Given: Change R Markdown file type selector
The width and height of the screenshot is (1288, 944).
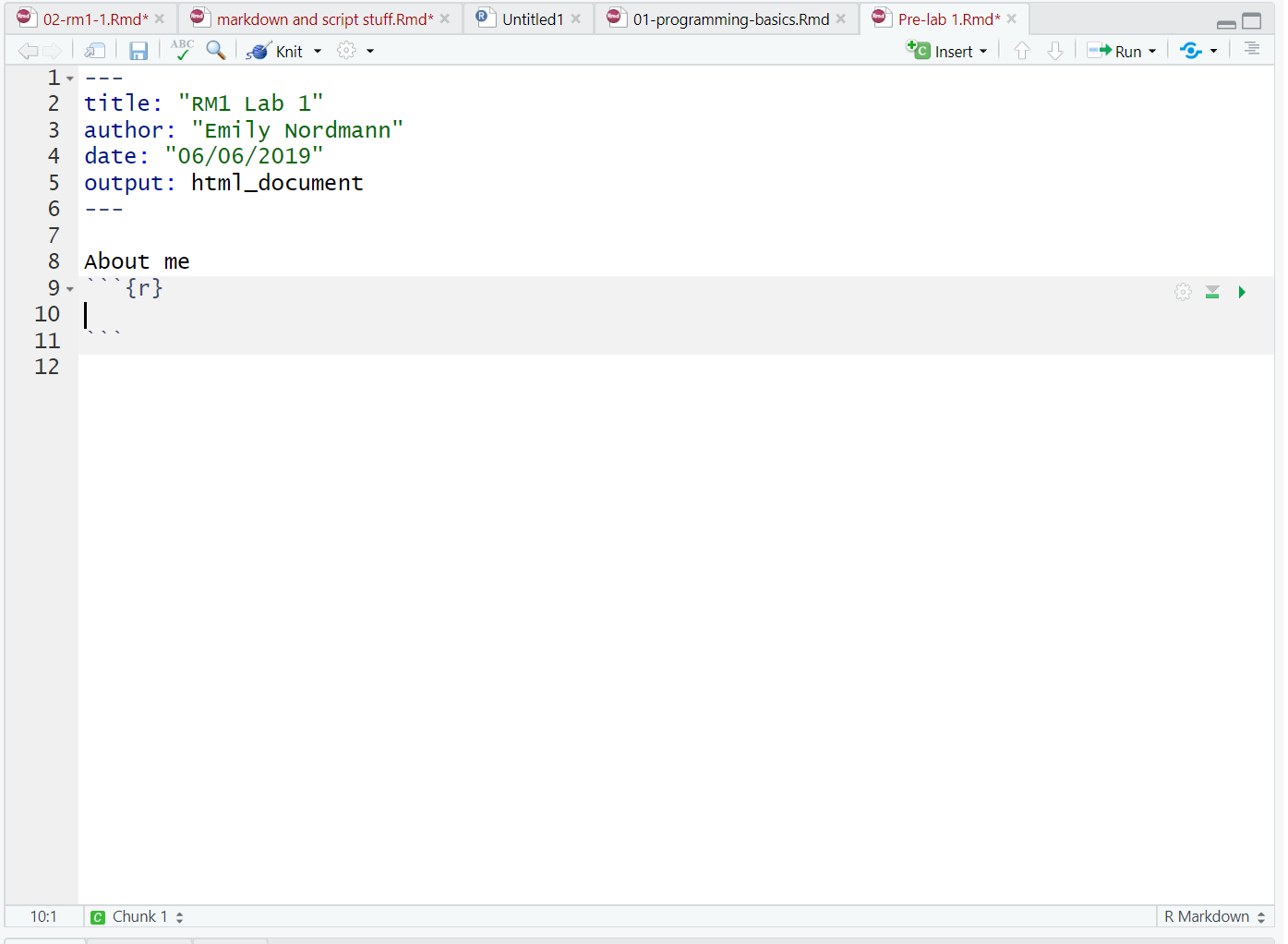Looking at the screenshot, I should pos(1214,917).
